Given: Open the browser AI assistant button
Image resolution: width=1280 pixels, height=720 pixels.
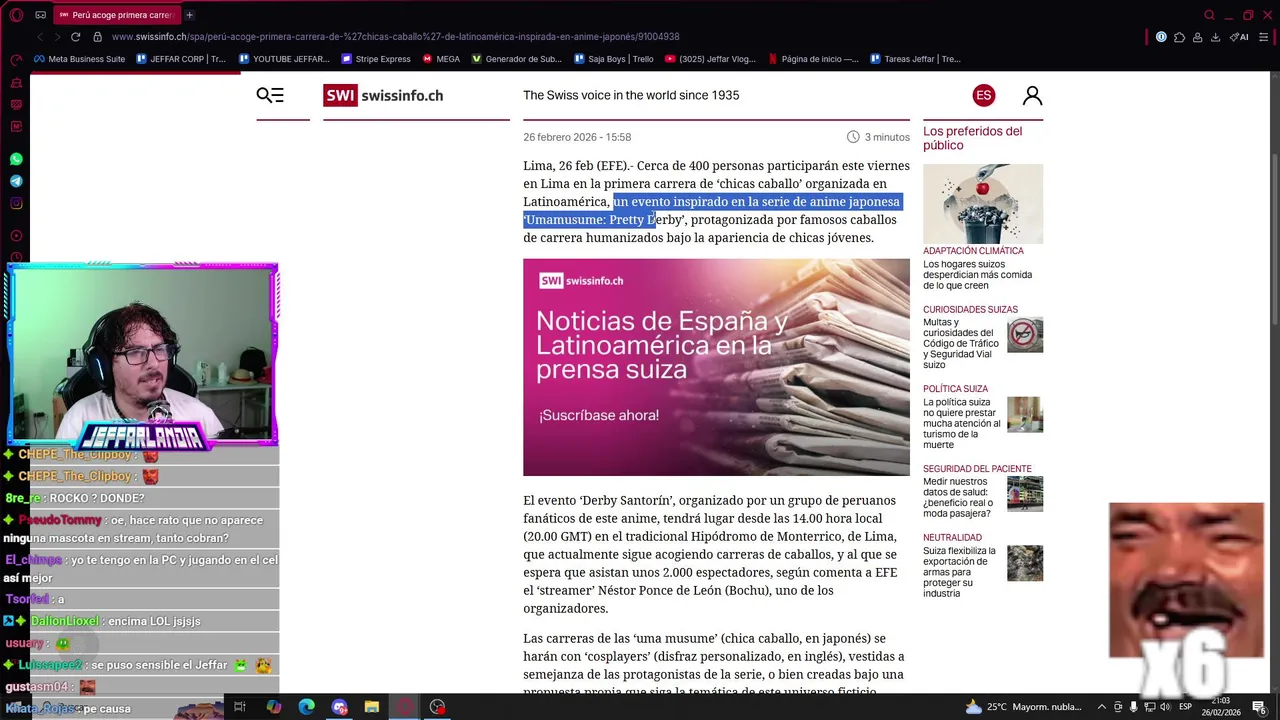Looking at the screenshot, I should (x=1240, y=37).
